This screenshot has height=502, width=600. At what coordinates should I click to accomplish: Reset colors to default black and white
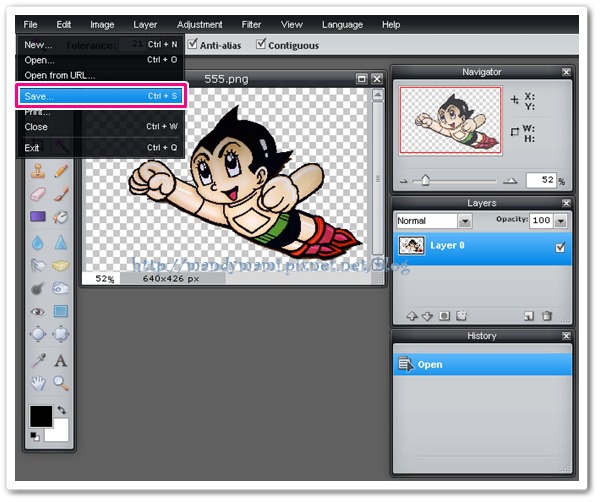click(x=34, y=436)
